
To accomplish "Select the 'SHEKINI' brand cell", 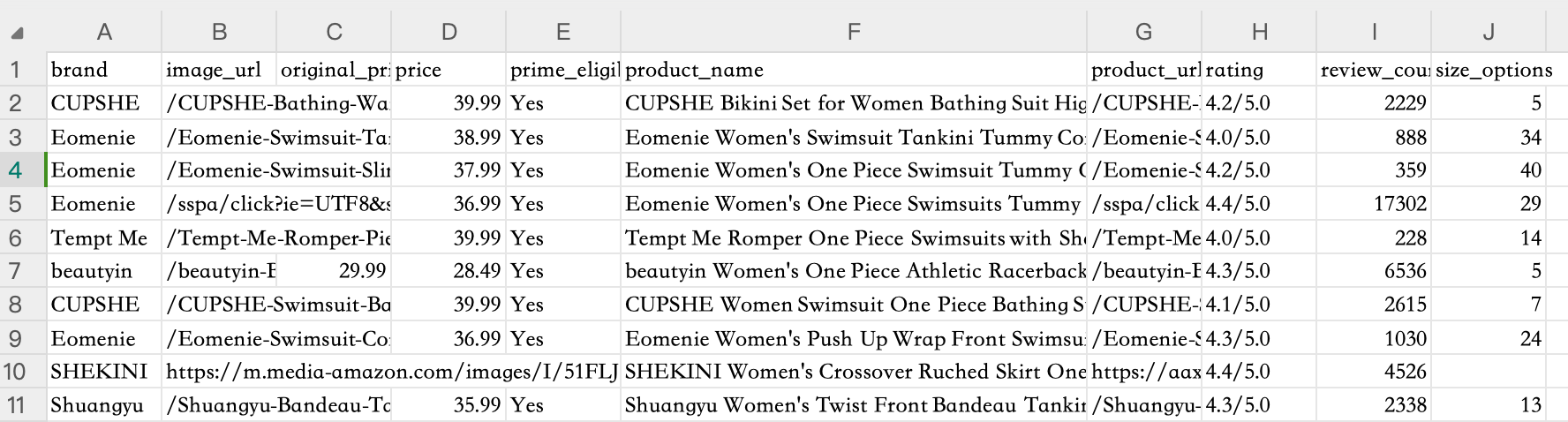I will click(x=104, y=372).
